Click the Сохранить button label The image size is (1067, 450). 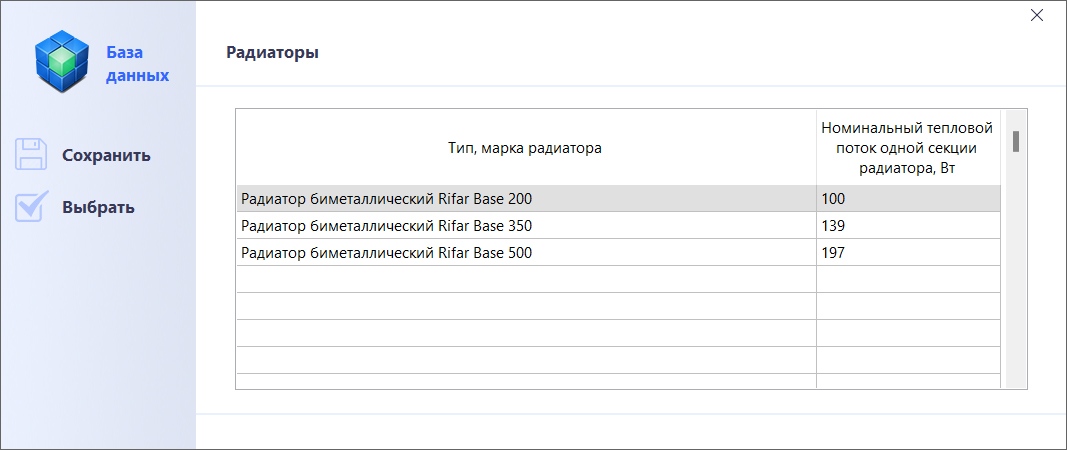tap(107, 155)
